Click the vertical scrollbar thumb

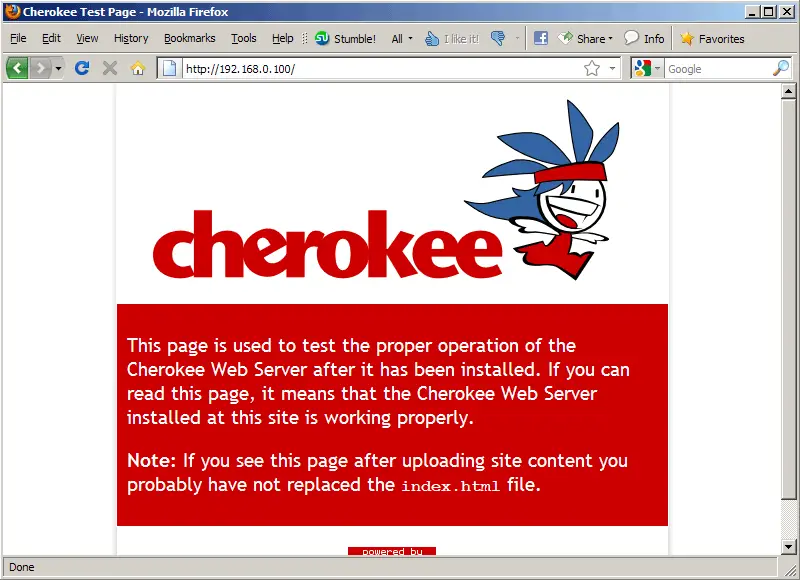pos(789,299)
